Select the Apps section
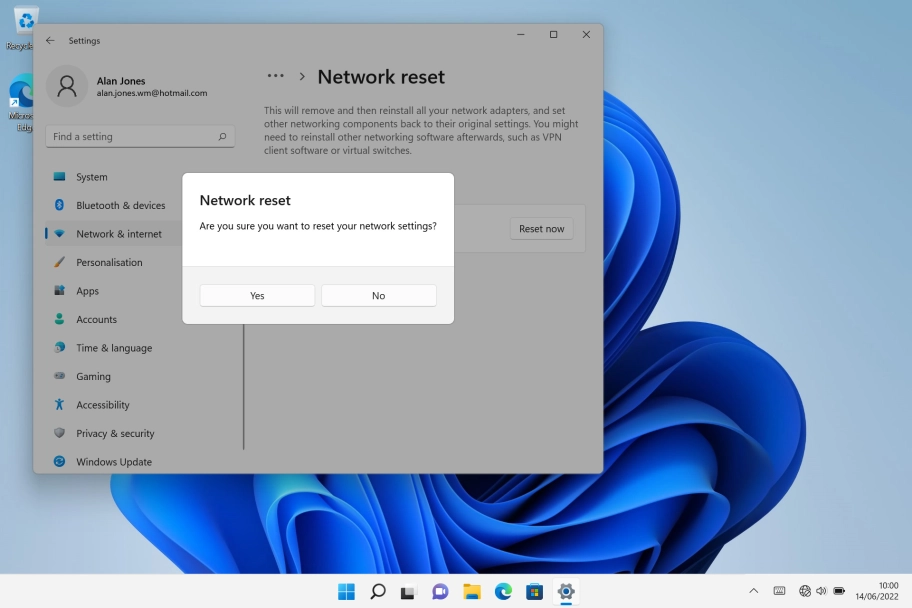The height and width of the screenshot is (608, 912). 62,291
